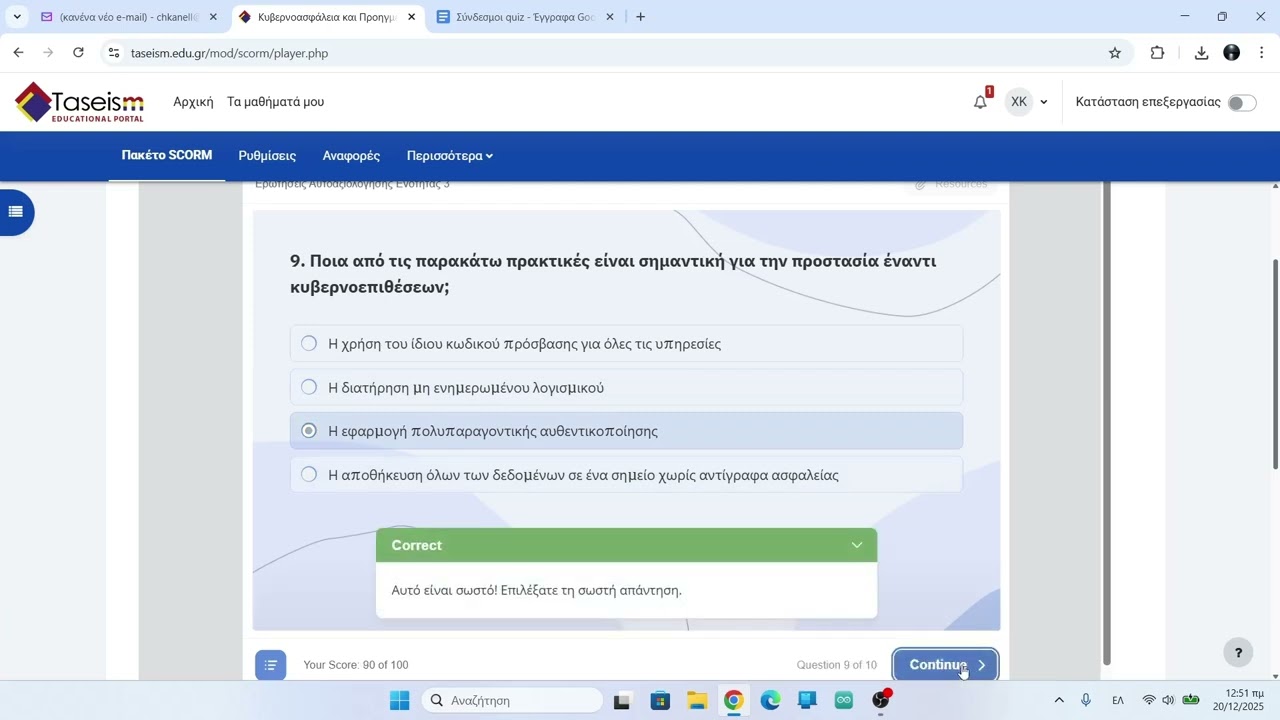1280x720 pixels.
Task: Open the volume tray icon
Action: point(1168,700)
